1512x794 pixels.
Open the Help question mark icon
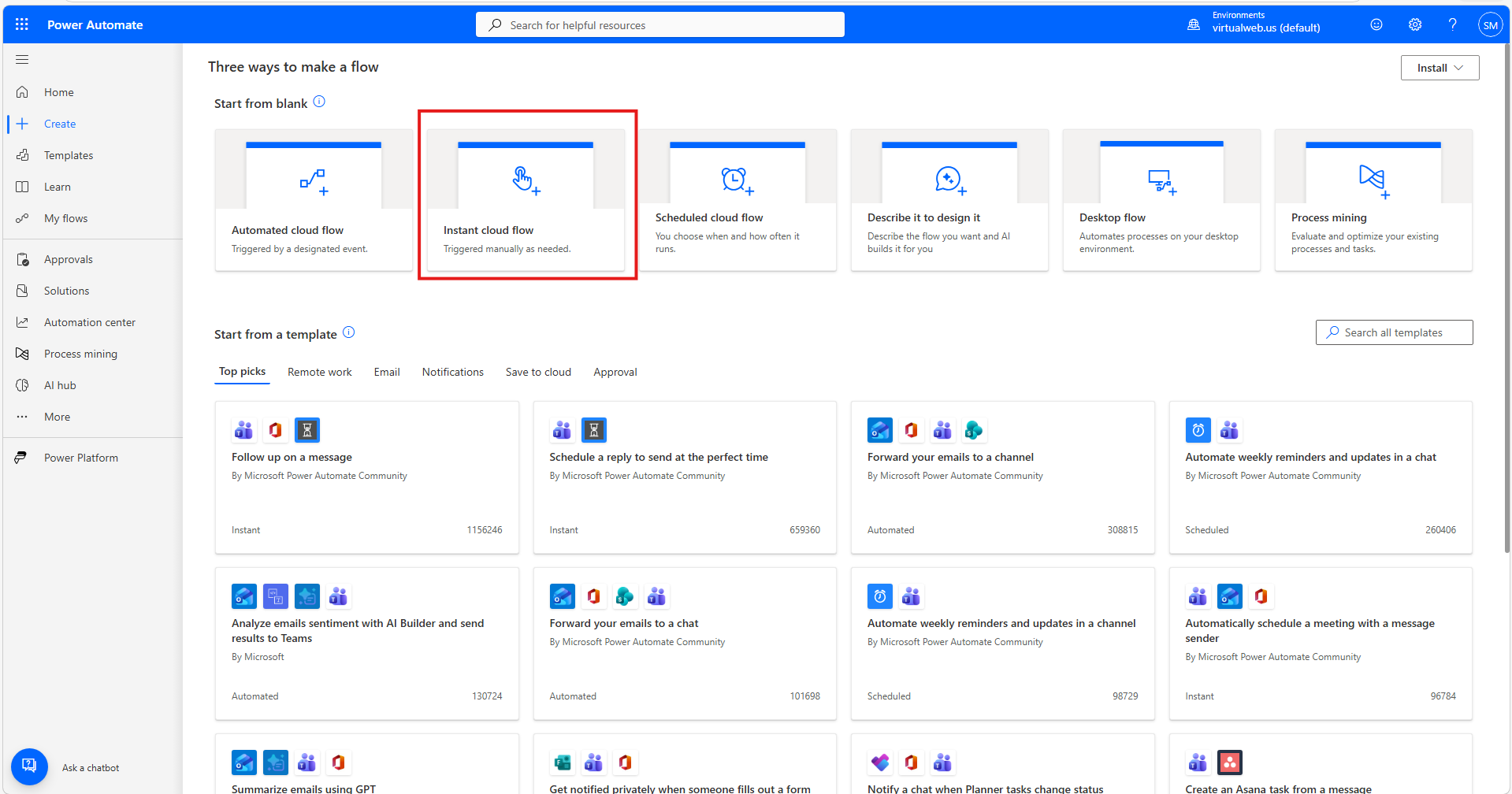[1452, 24]
